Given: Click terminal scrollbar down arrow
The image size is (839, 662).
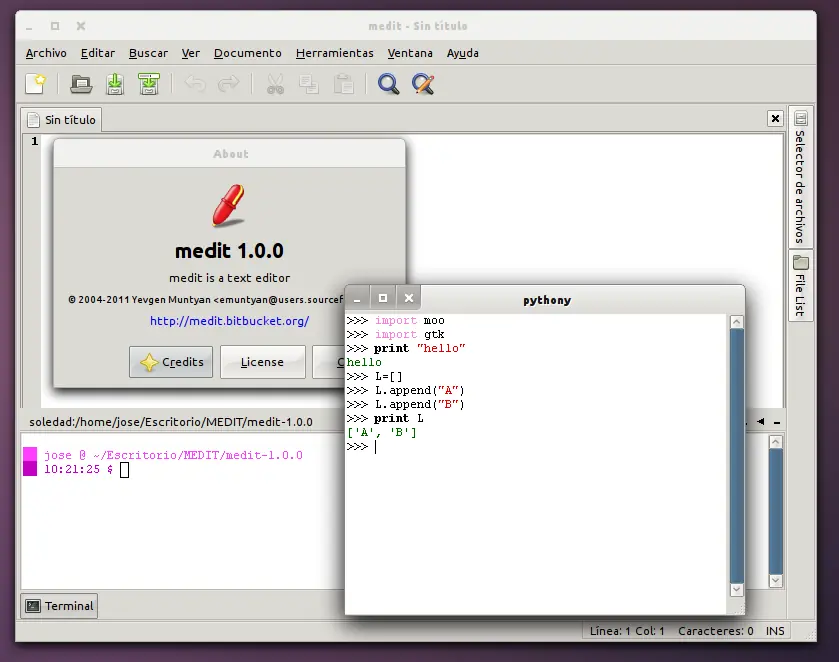Looking at the screenshot, I should pos(775,580).
